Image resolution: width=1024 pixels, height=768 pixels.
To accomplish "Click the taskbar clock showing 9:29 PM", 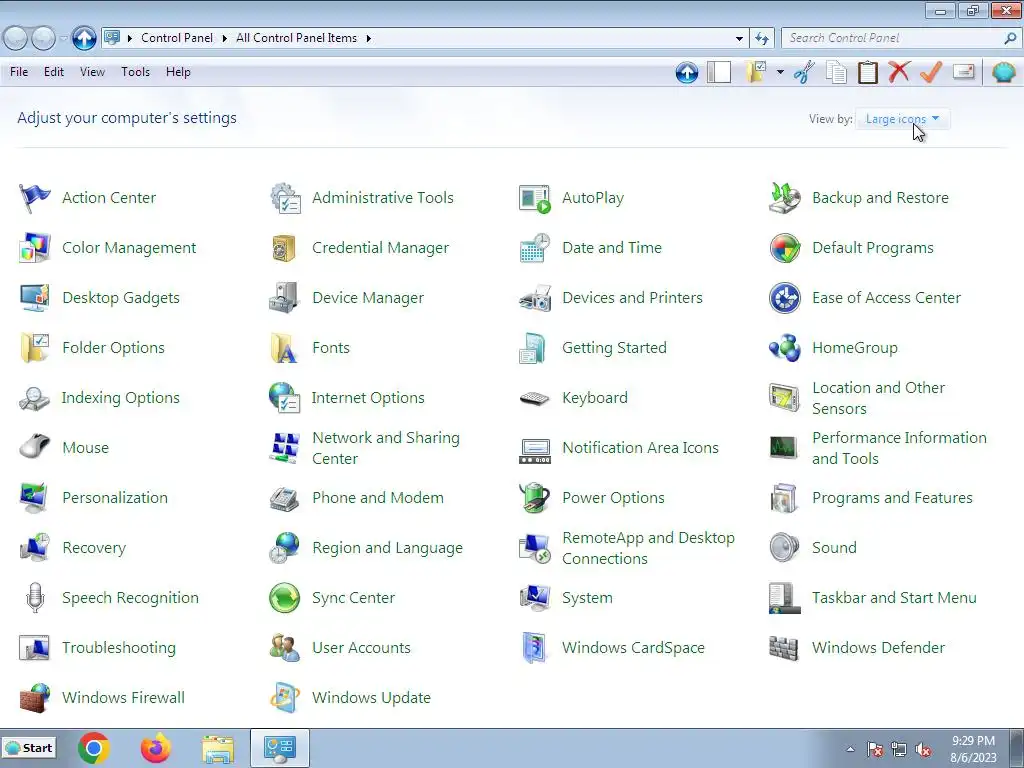I will 973,749.
